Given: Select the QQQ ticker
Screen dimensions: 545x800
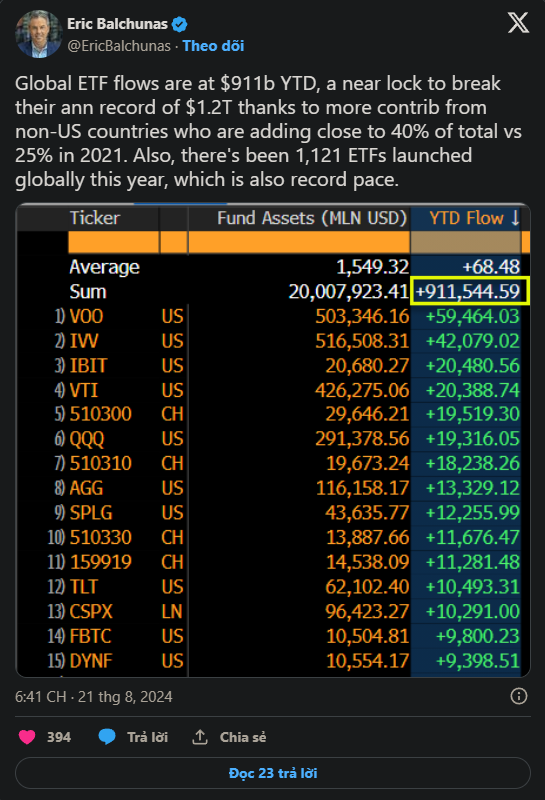Looking at the screenshot, I should (87, 439).
